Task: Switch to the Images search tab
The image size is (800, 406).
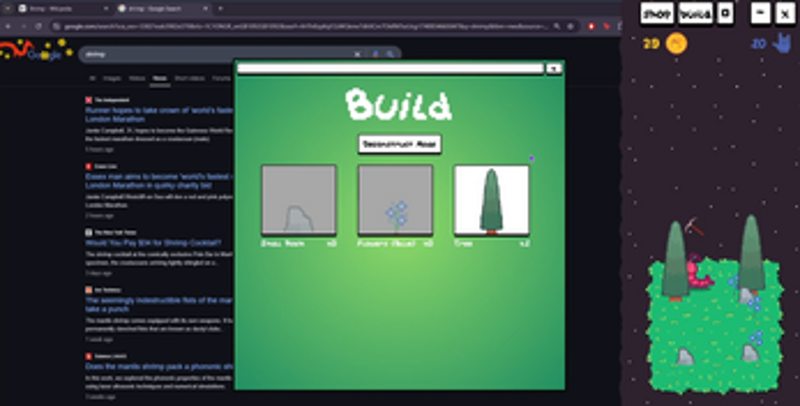Action: pyautogui.click(x=114, y=77)
